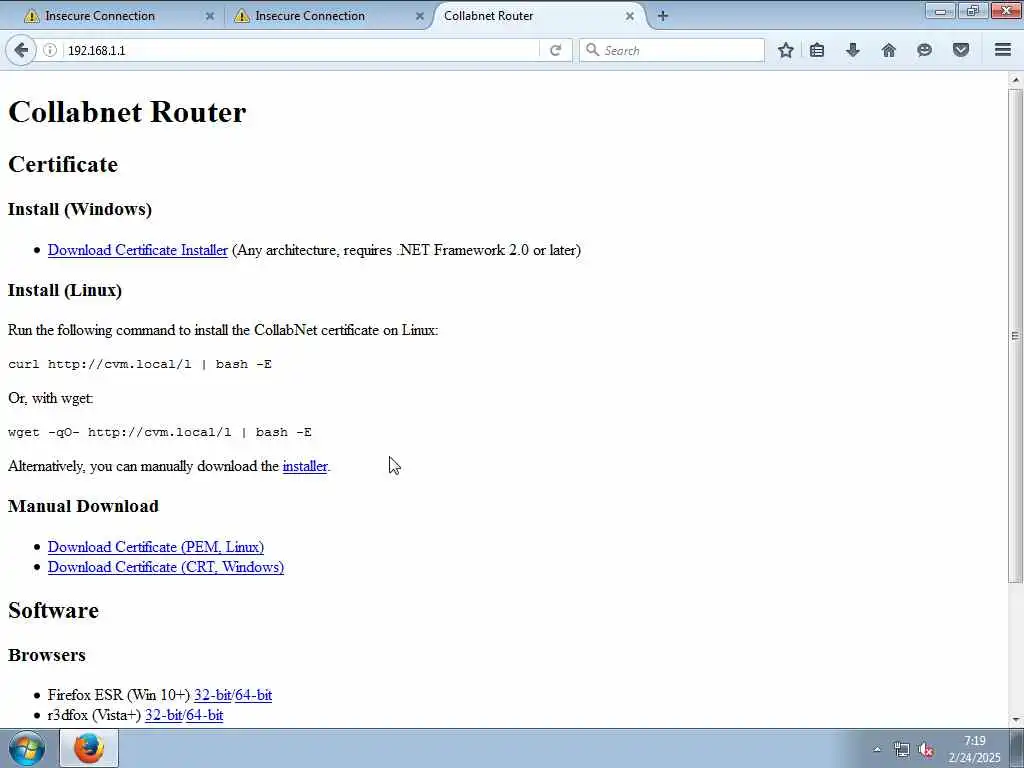
Task: Select the Collabnet Router tab
Action: [536, 16]
